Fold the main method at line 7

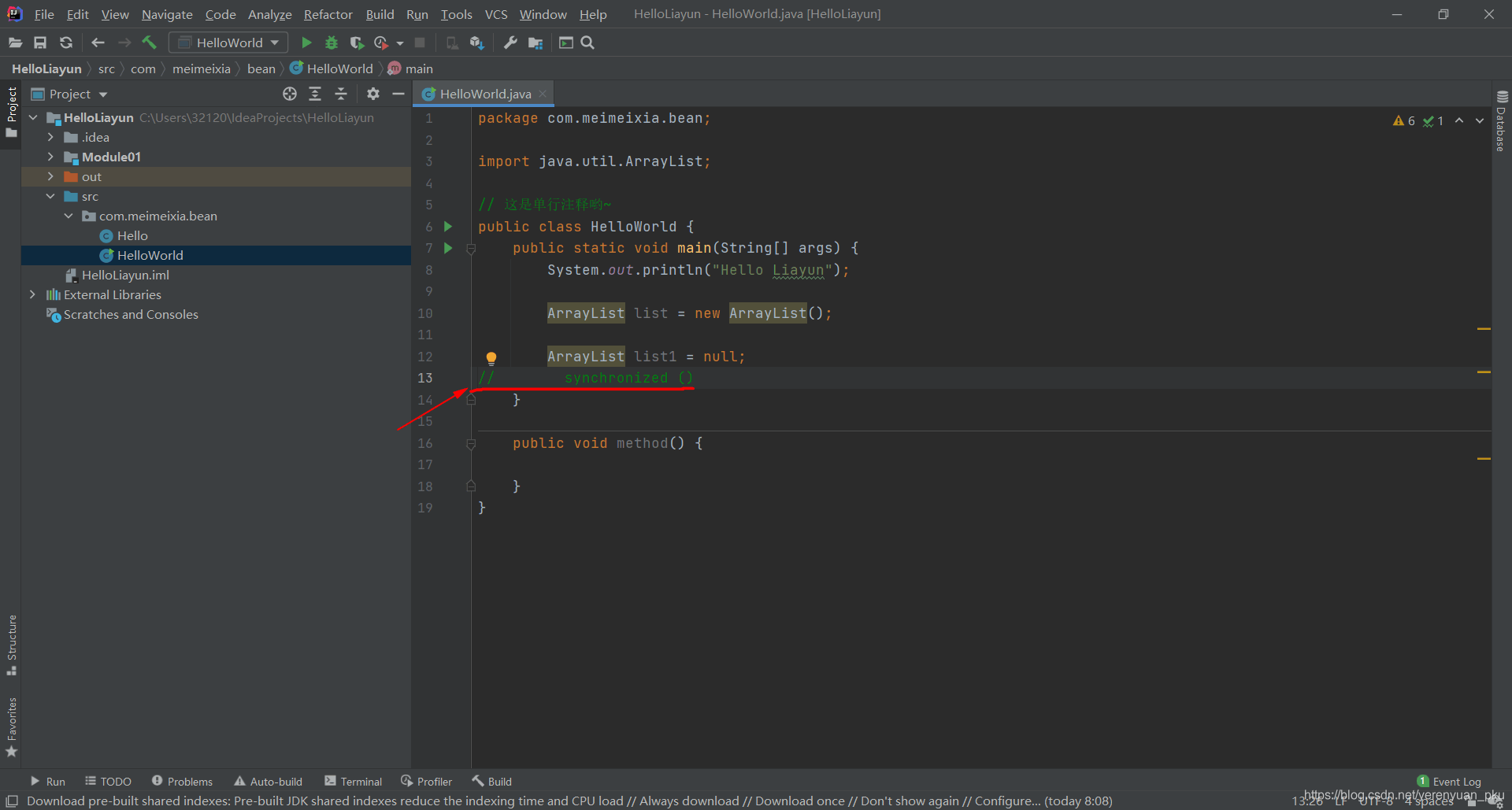(x=471, y=249)
